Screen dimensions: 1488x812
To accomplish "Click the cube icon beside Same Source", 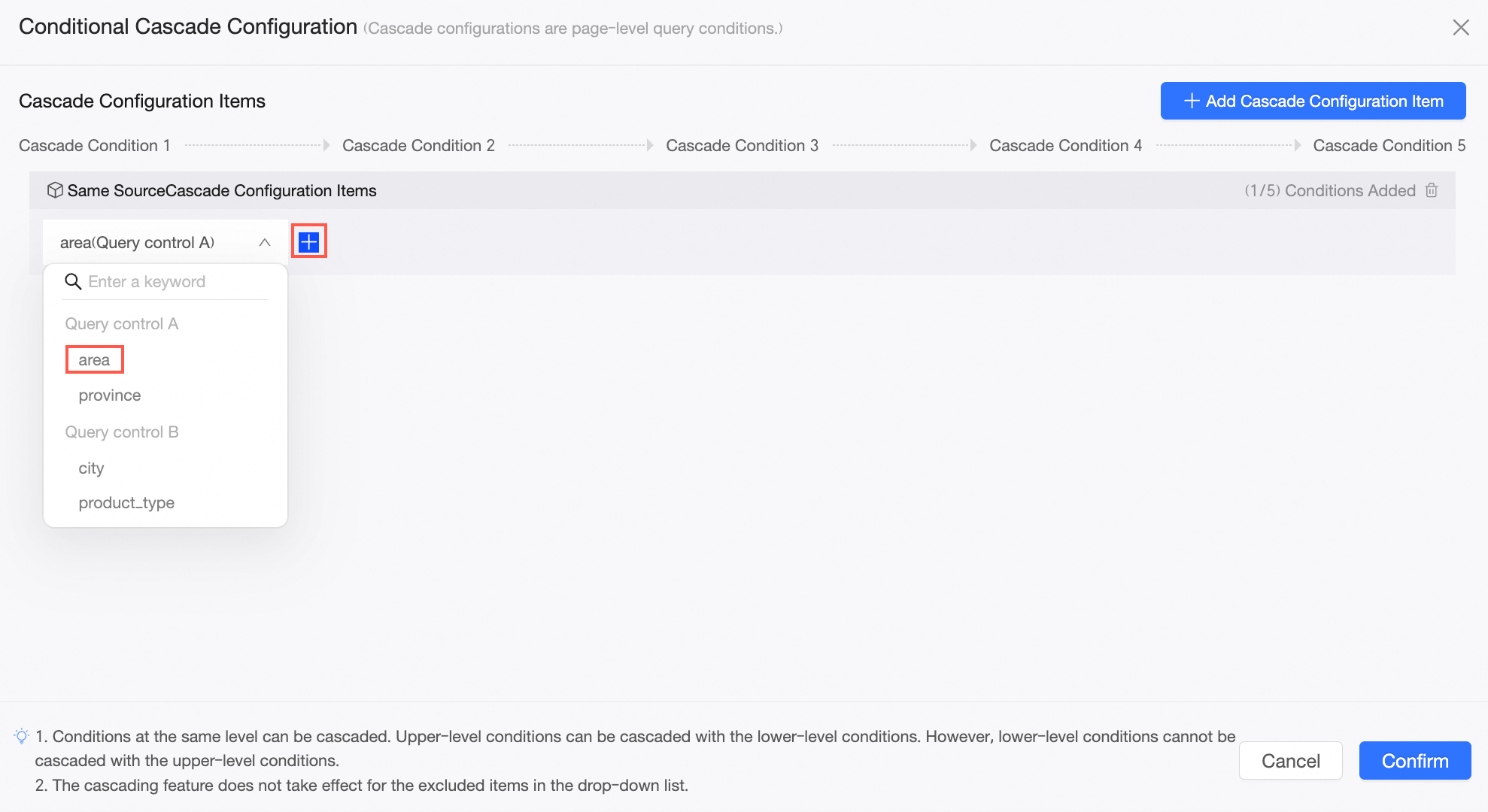I will (55, 190).
